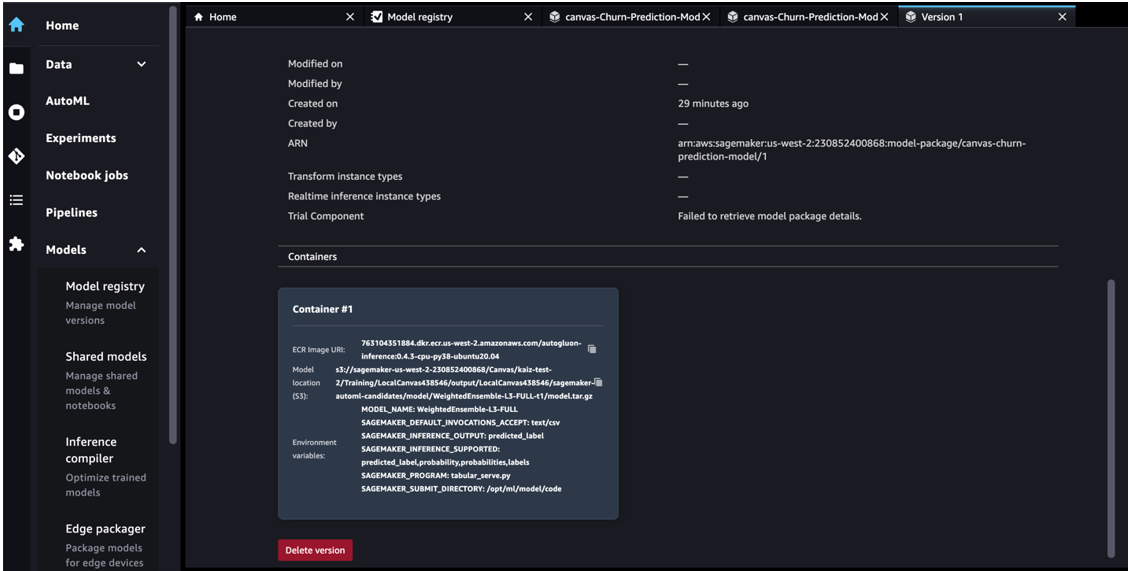Close second canvas-Churn-Prediction-Mod tab
1132x571 pixels.
click(884, 17)
